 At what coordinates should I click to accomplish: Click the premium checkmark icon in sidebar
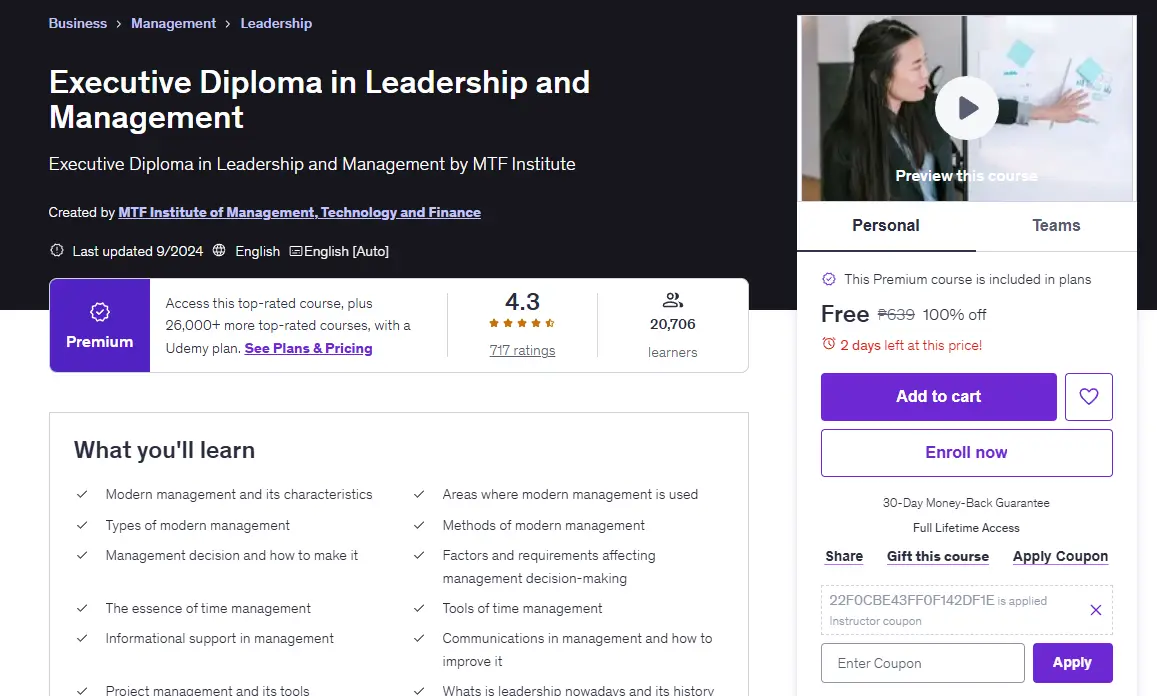[x=829, y=279]
